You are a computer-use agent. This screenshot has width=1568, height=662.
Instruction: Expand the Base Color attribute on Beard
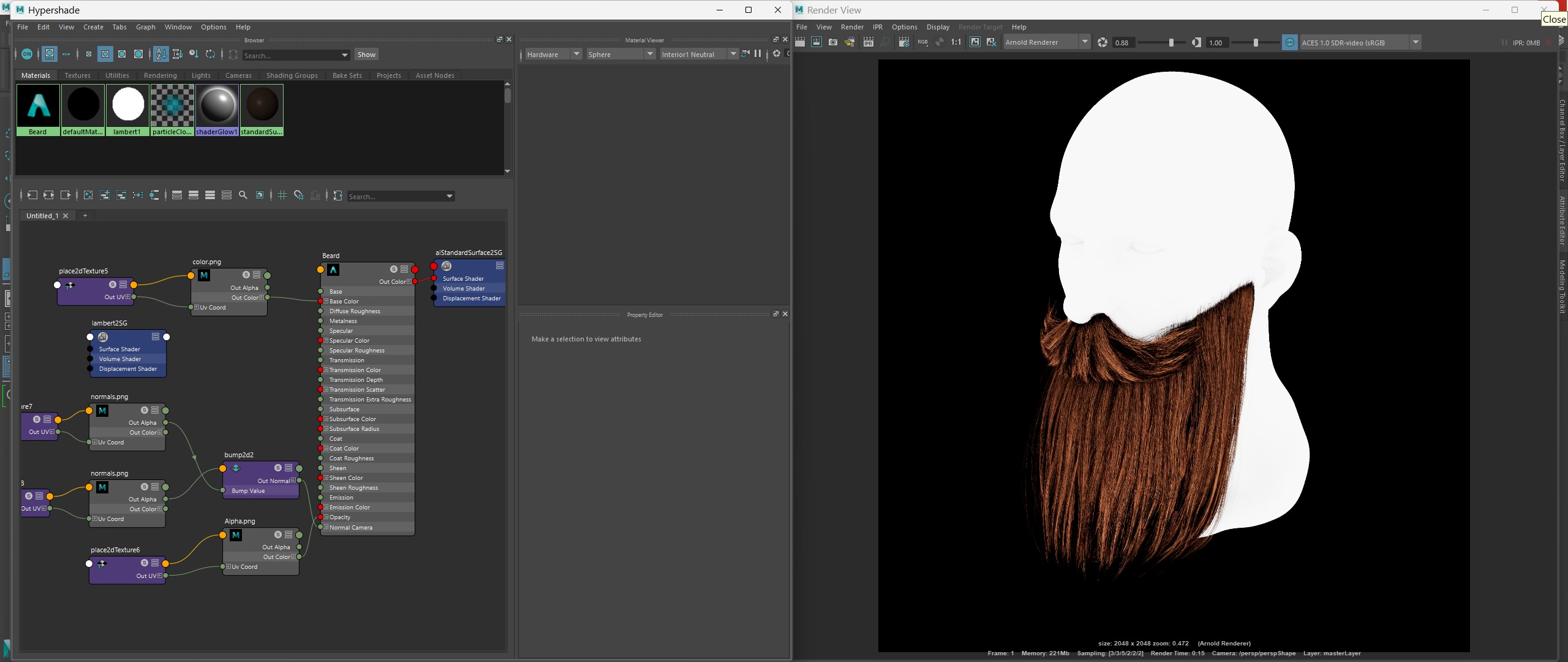click(x=326, y=302)
